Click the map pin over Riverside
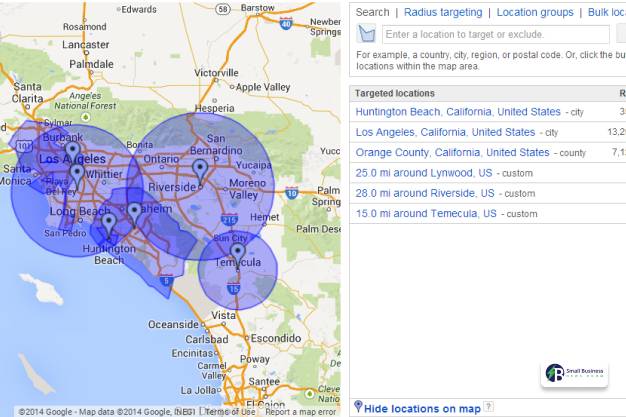The height and width of the screenshot is (417, 626). (200, 173)
